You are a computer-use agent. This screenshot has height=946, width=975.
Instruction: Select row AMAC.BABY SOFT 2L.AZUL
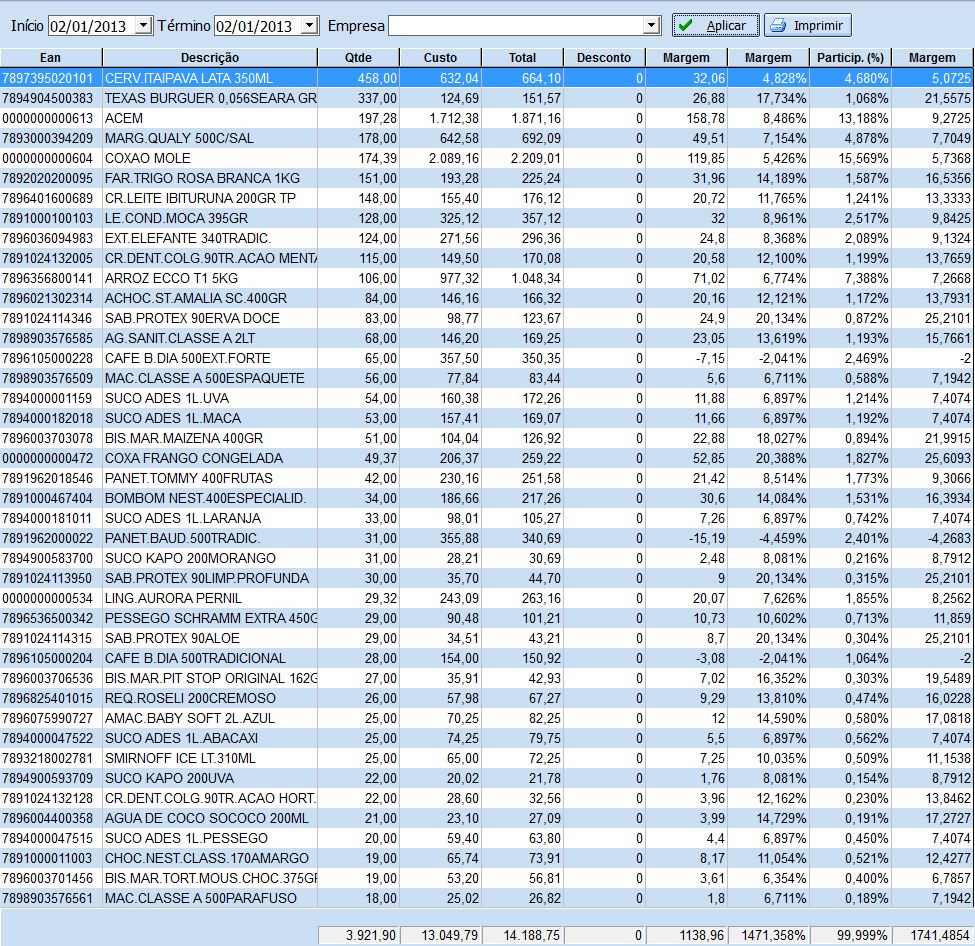pos(486,718)
